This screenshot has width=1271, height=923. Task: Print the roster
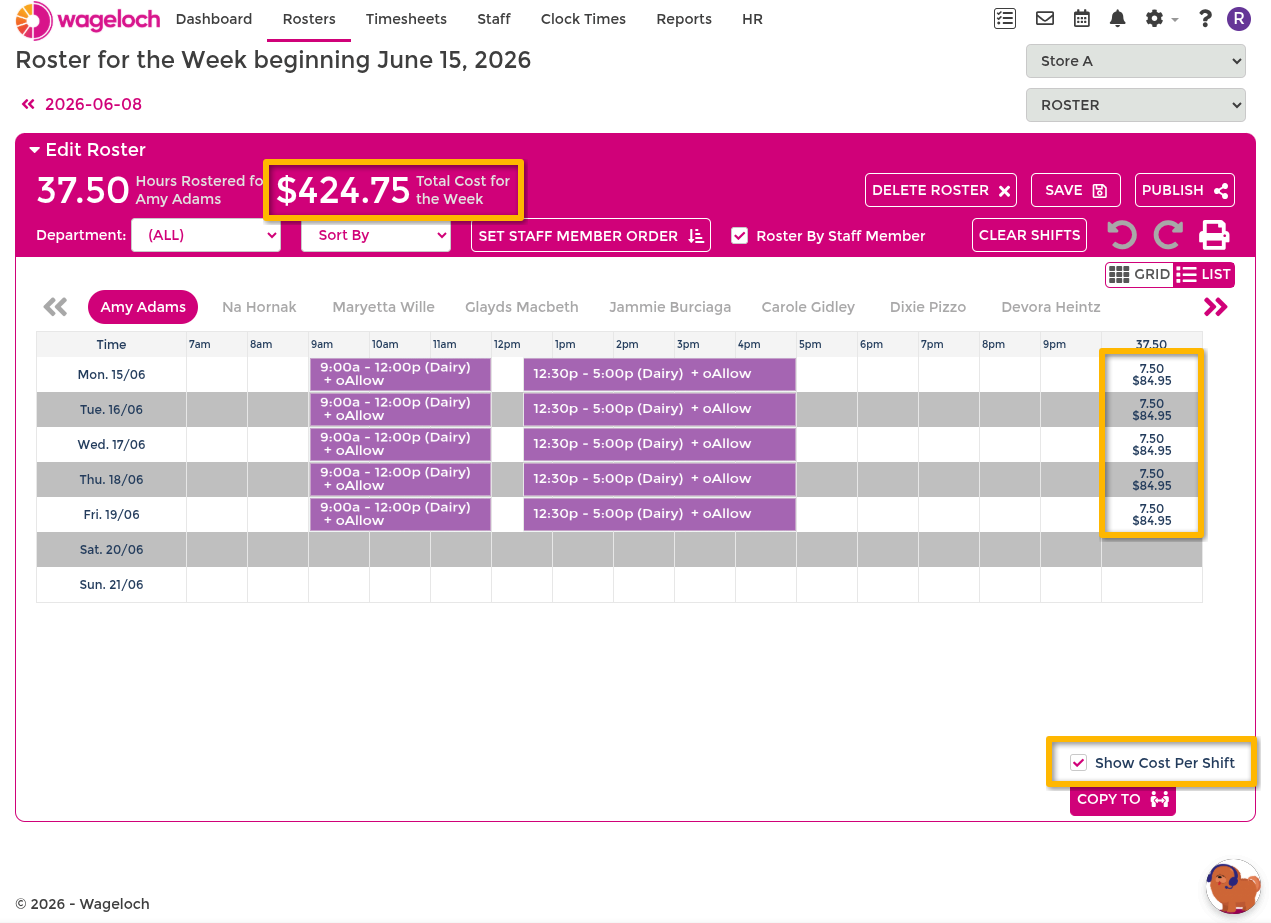1214,235
